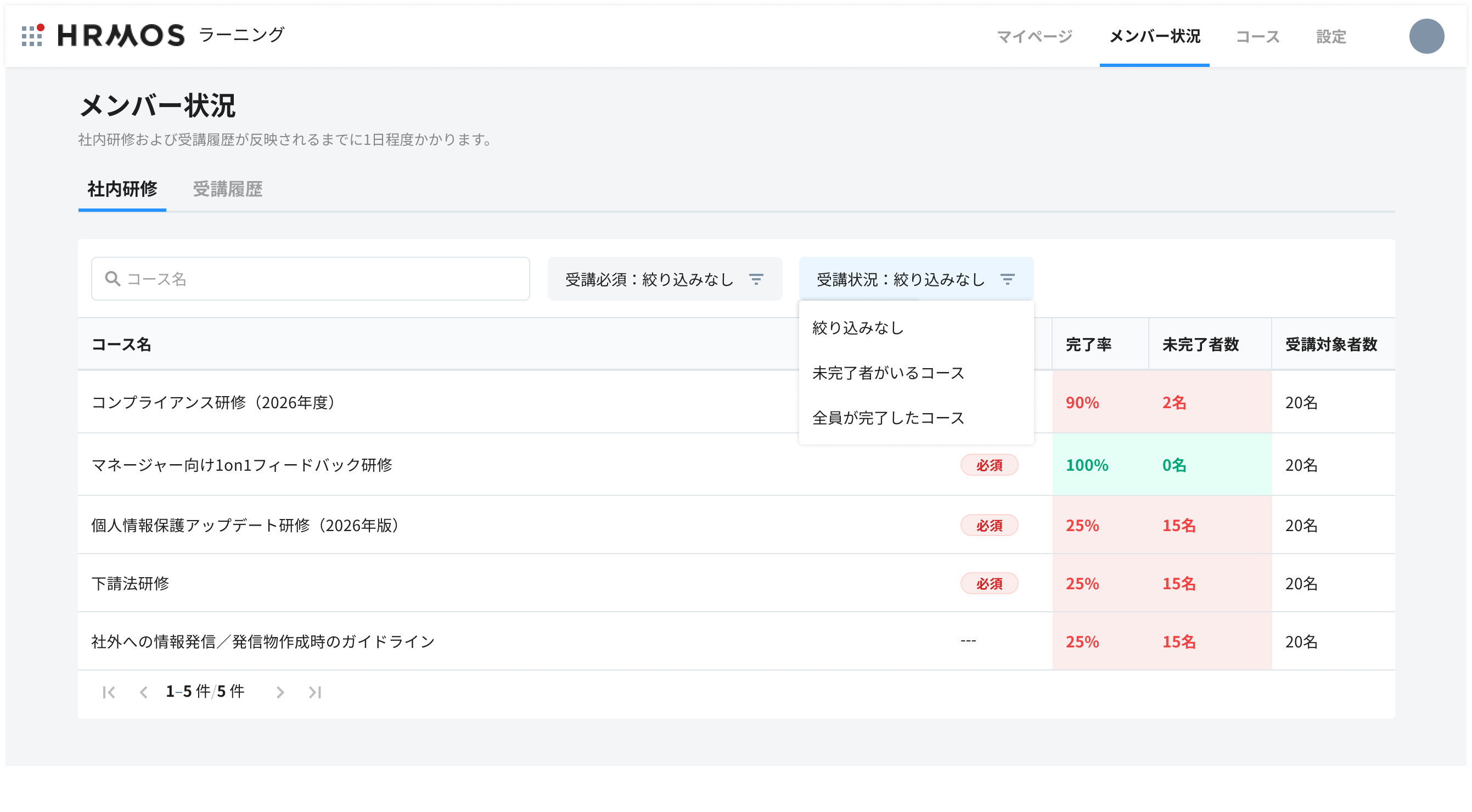This screenshot has width=1472, height=812.
Task: Click the 1–5 件/5 件 pagination text
Action: pos(205,692)
